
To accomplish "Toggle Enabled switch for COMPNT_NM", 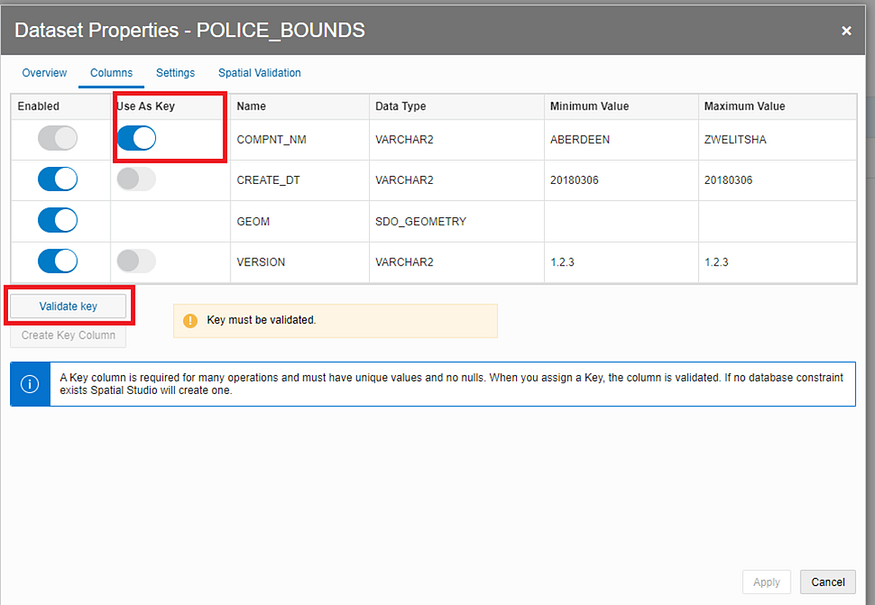I will (x=57, y=138).
